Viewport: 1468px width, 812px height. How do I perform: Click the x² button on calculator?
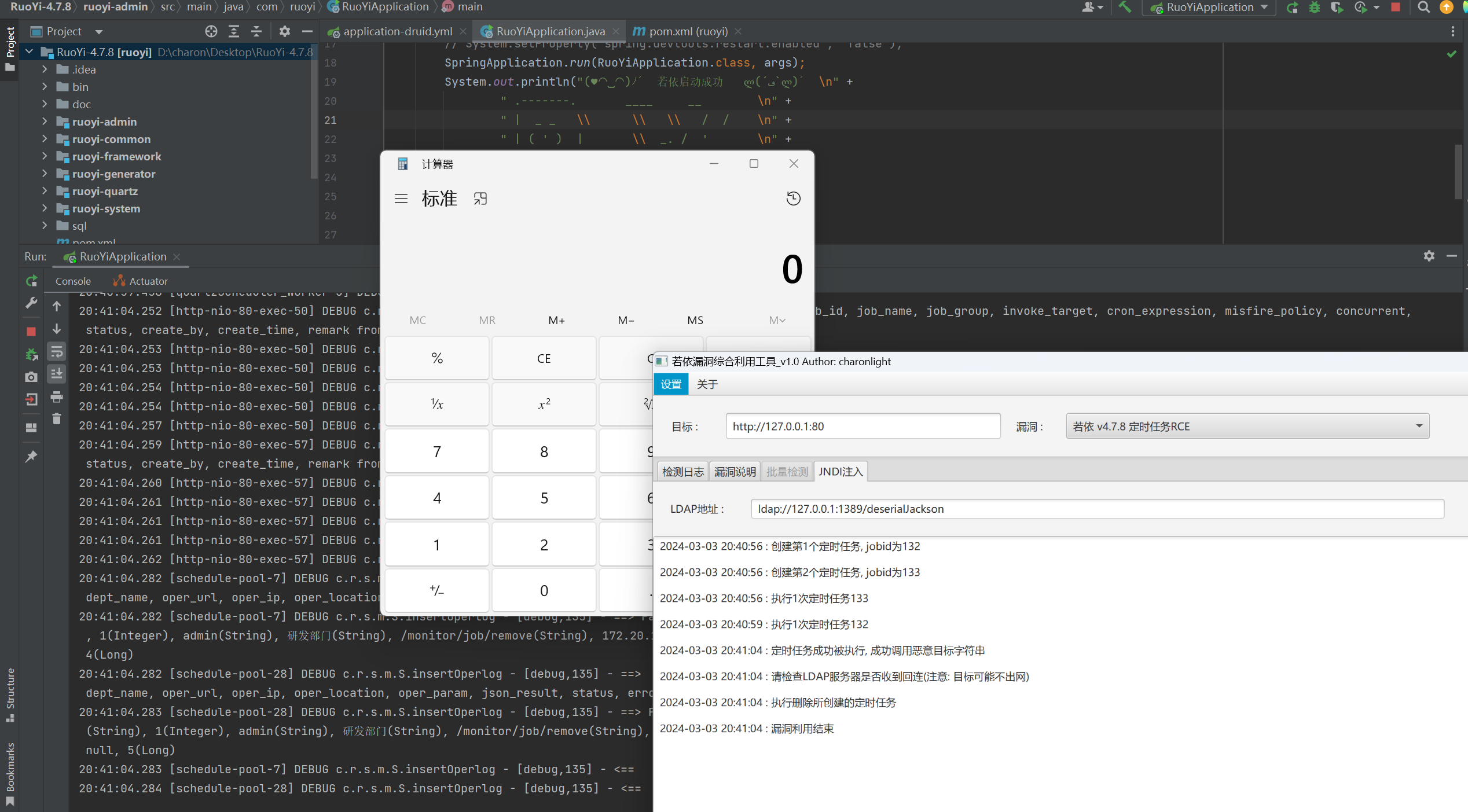coord(544,405)
